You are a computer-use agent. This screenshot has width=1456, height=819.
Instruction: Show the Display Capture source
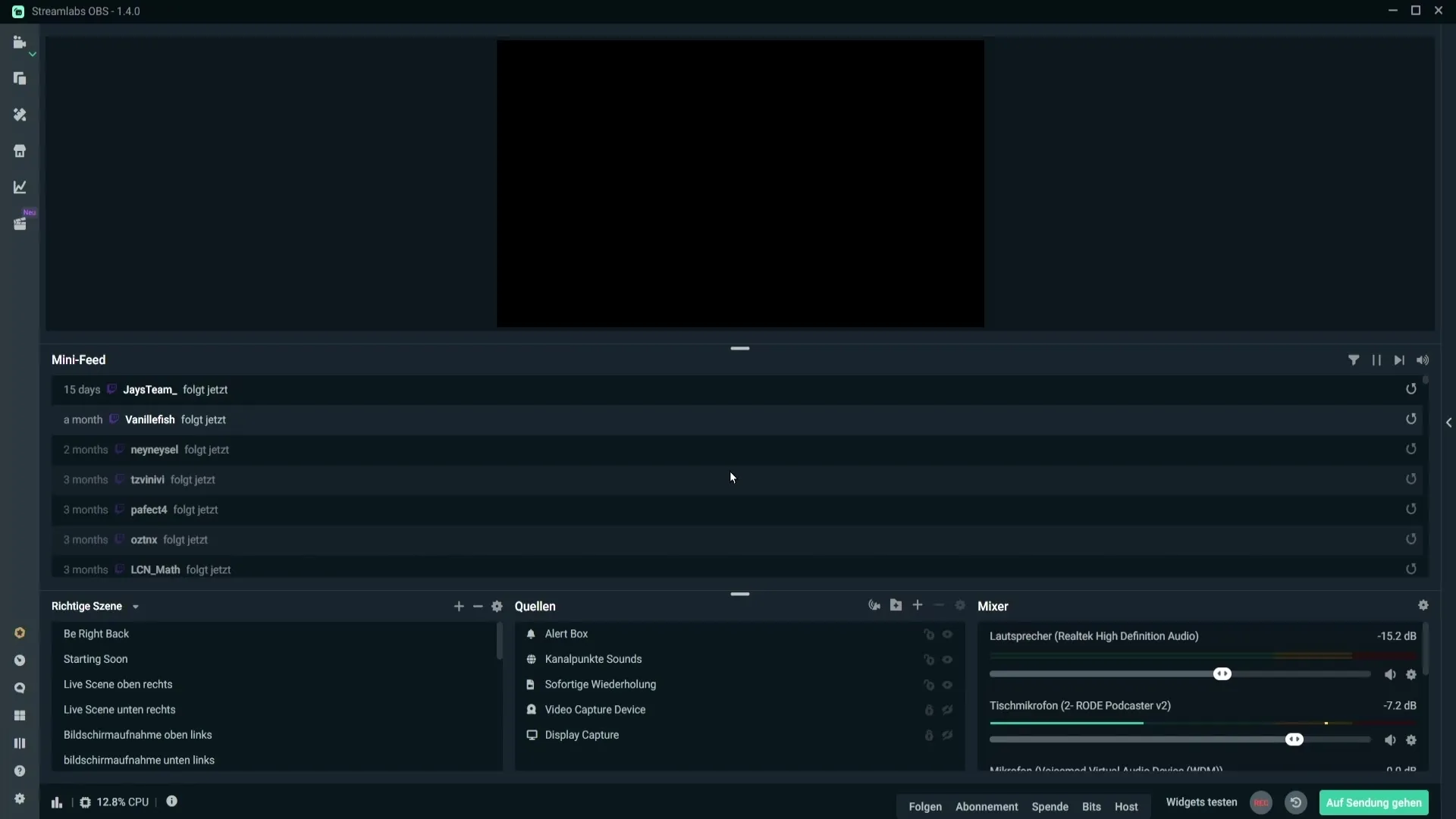click(x=947, y=735)
